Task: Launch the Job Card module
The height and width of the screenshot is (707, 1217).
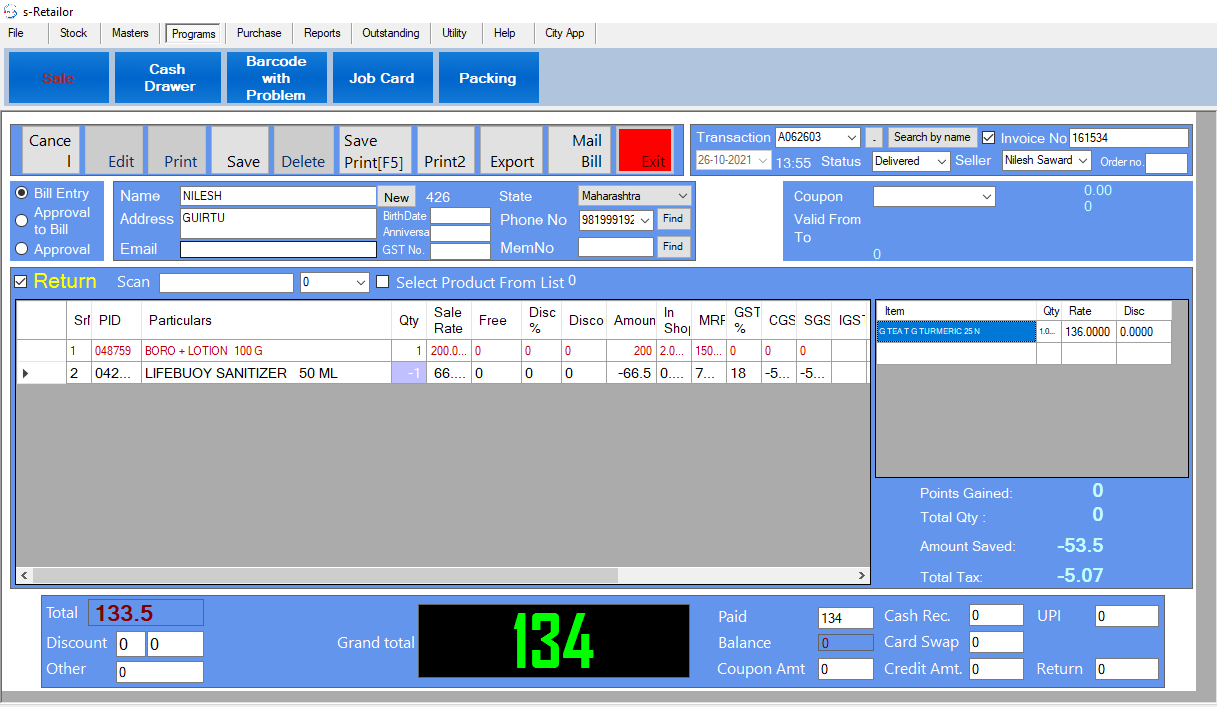Action: point(381,78)
